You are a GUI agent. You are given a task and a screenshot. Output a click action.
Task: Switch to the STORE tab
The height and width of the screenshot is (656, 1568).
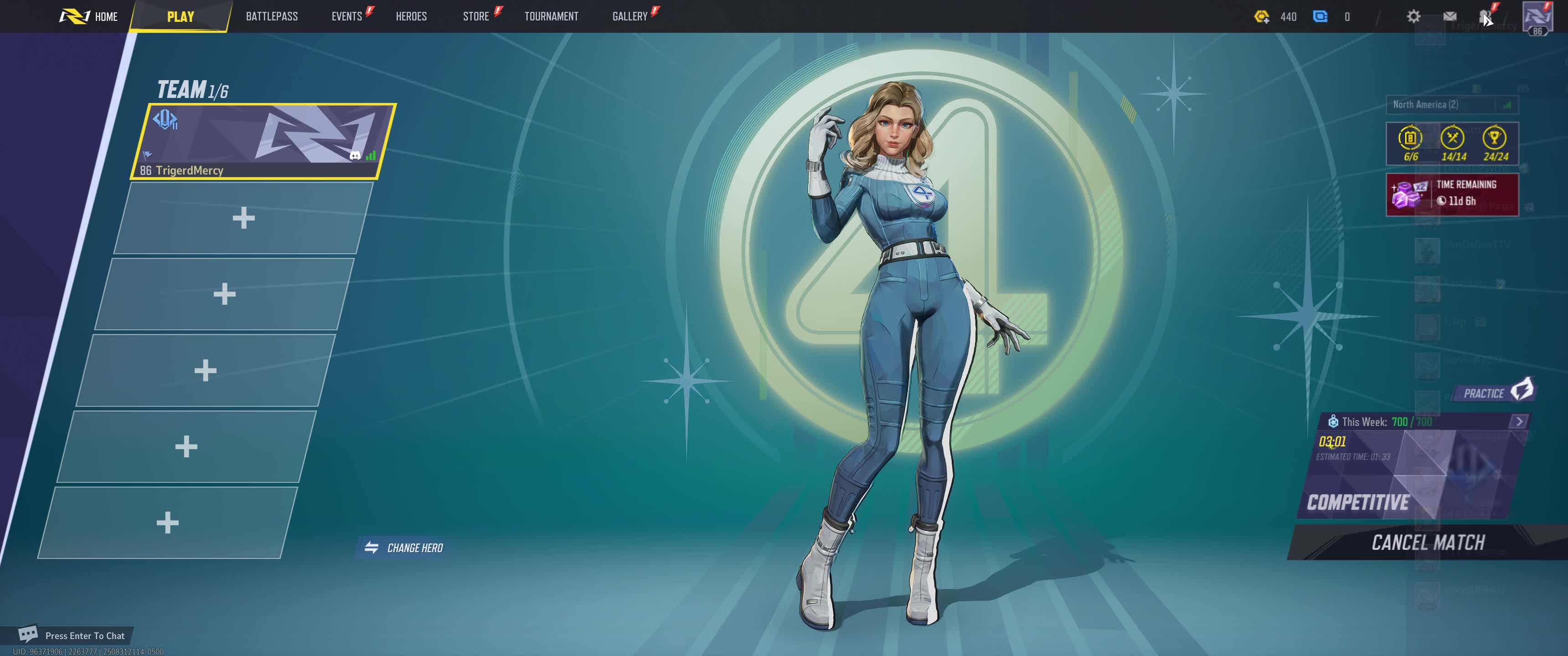[x=475, y=16]
